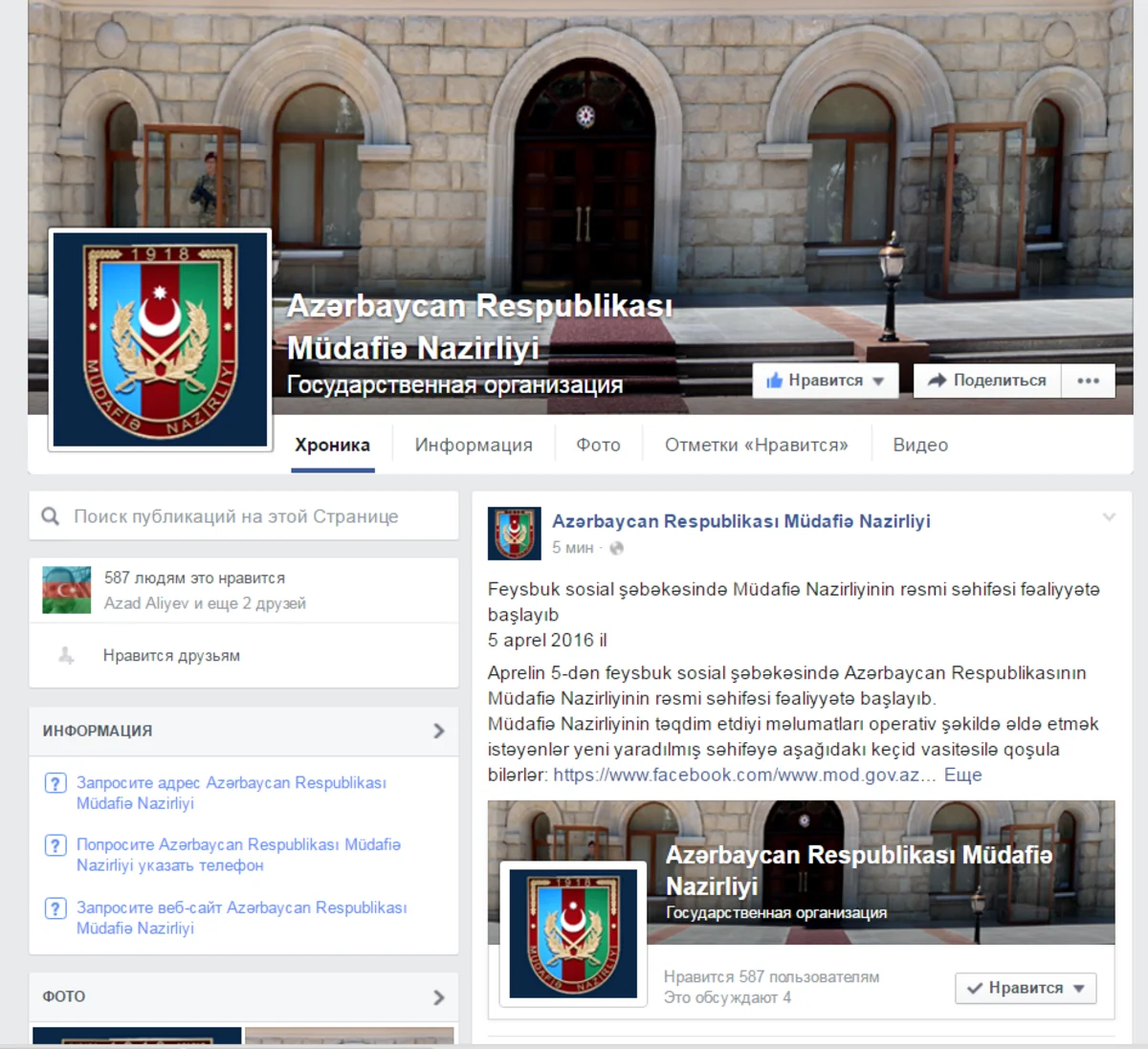
Task: Open the Фото tab
Action: tap(598, 445)
